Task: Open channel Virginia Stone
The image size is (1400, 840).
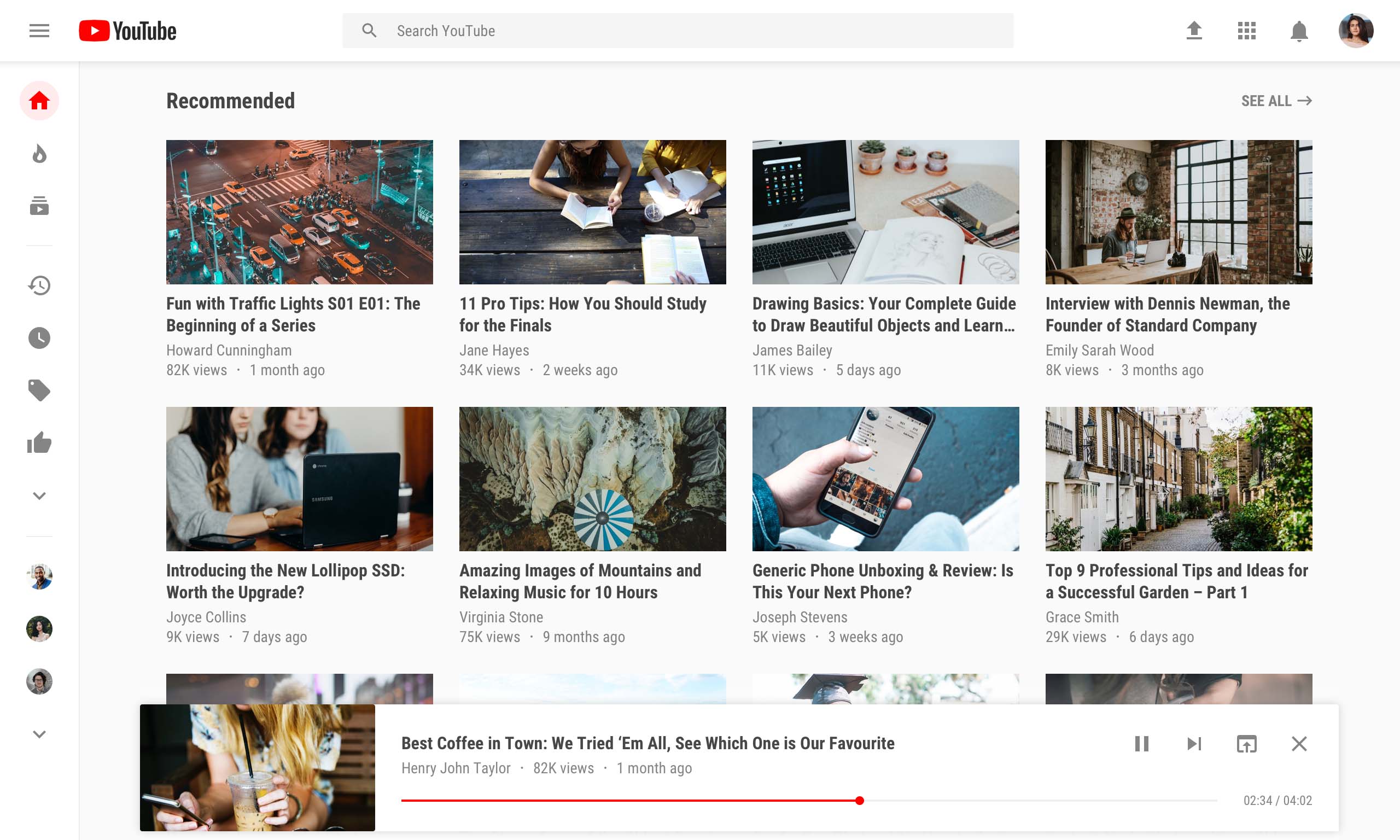Action: click(x=501, y=617)
